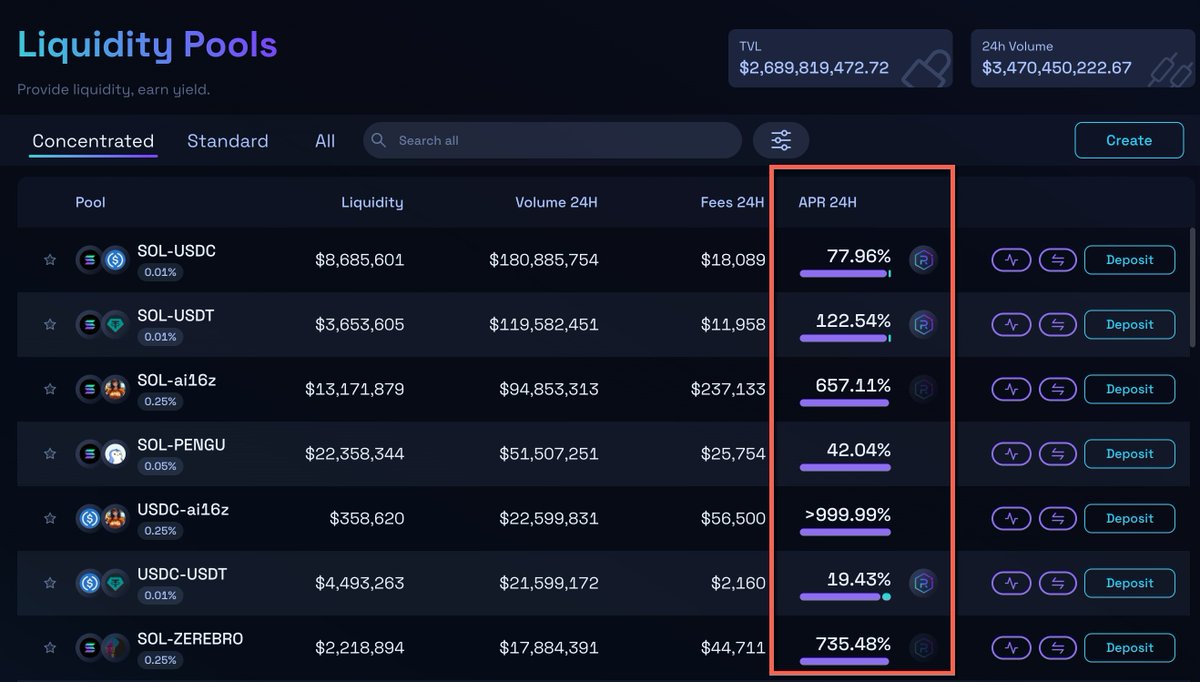The height and width of the screenshot is (682, 1200).
Task: Deposit into the SOL-USDC pool
Action: tap(1130, 260)
